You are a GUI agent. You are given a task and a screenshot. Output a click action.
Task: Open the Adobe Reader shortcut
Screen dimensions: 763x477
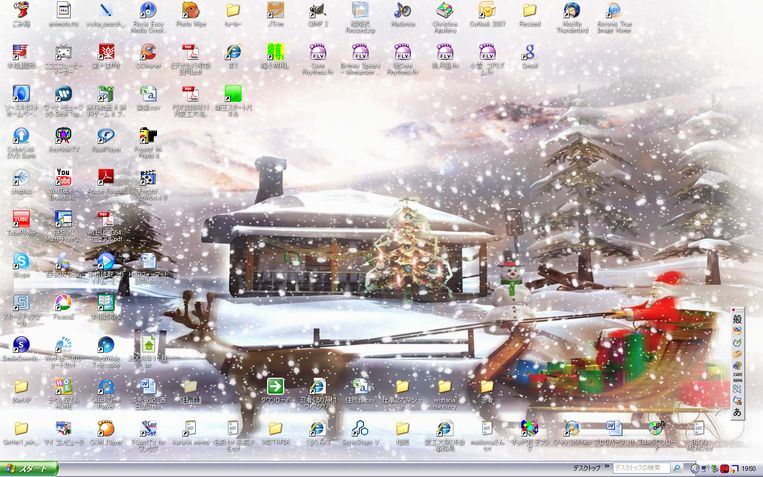point(106,178)
